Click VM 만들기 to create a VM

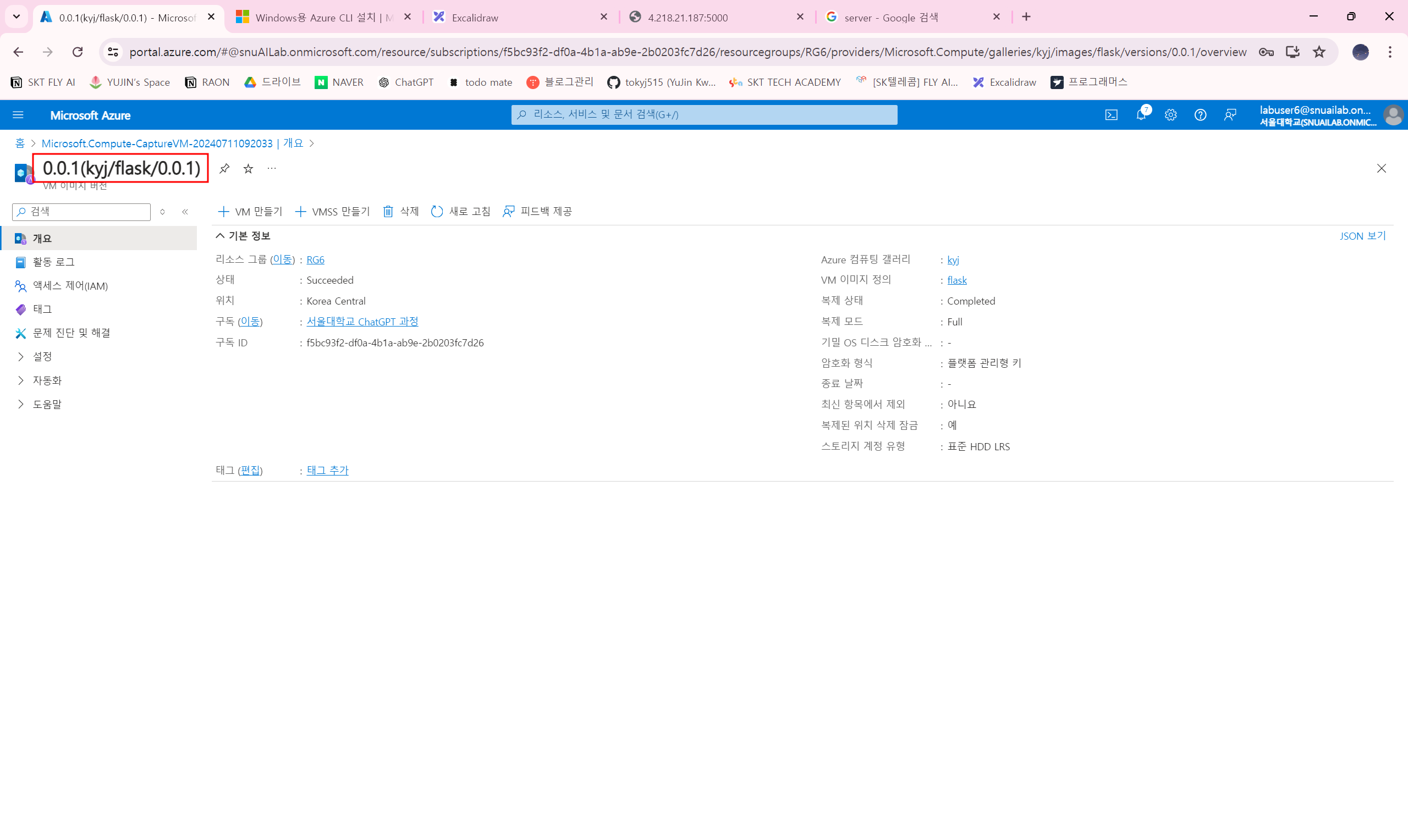[x=250, y=212]
